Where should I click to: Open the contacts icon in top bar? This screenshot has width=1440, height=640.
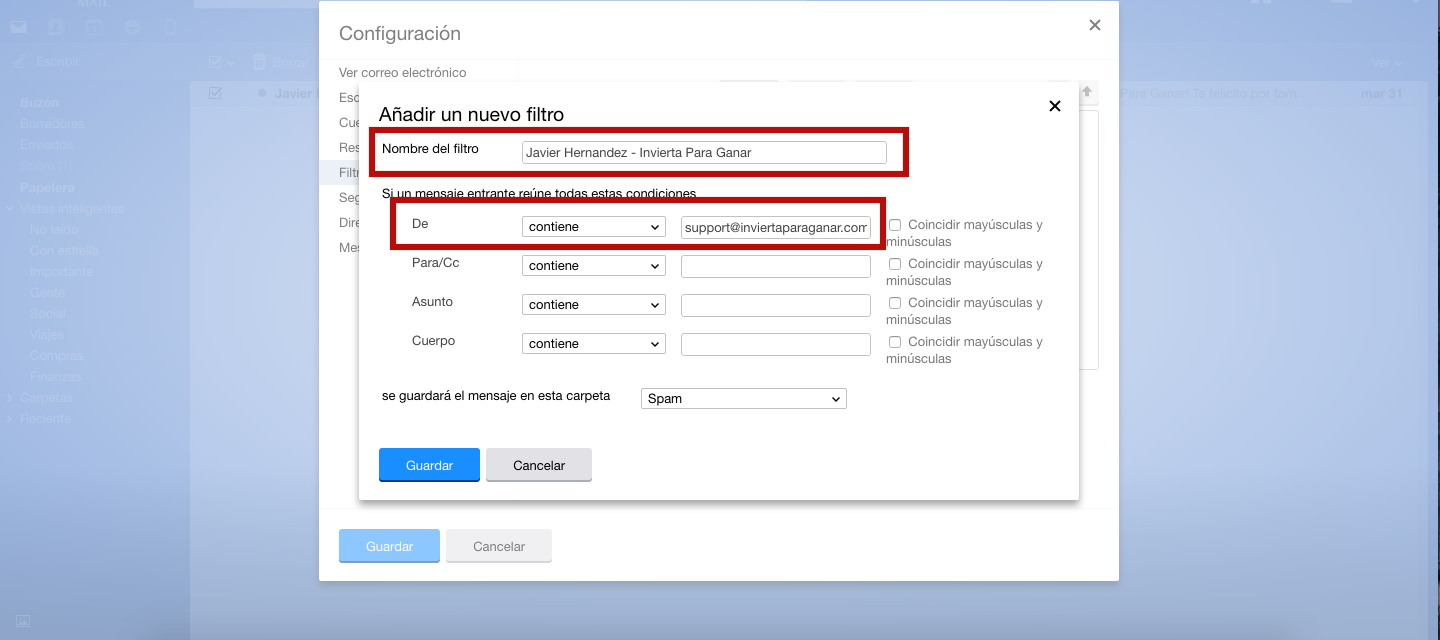[x=56, y=27]
